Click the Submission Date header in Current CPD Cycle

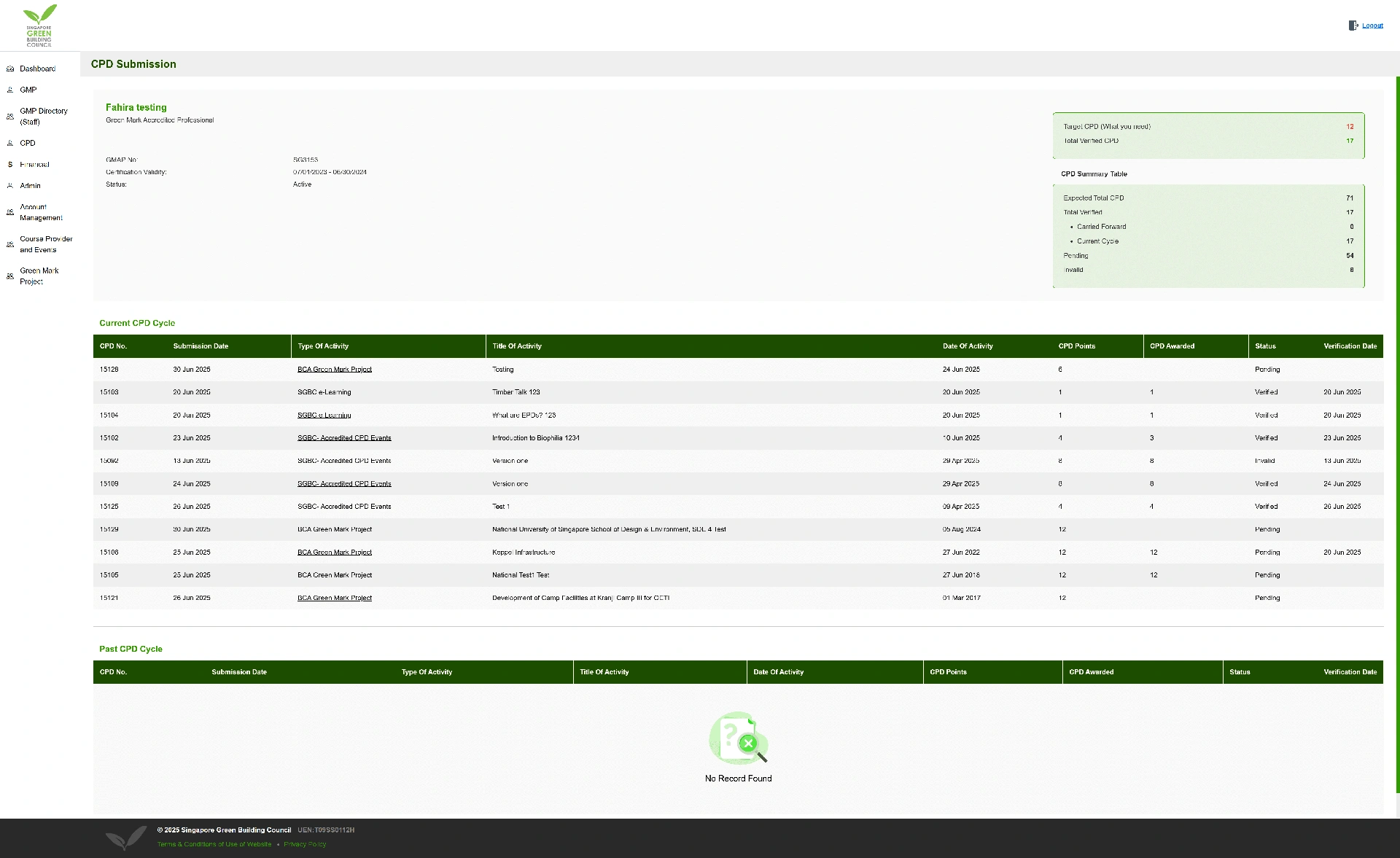pyautogui.click(x=201, y=346)
